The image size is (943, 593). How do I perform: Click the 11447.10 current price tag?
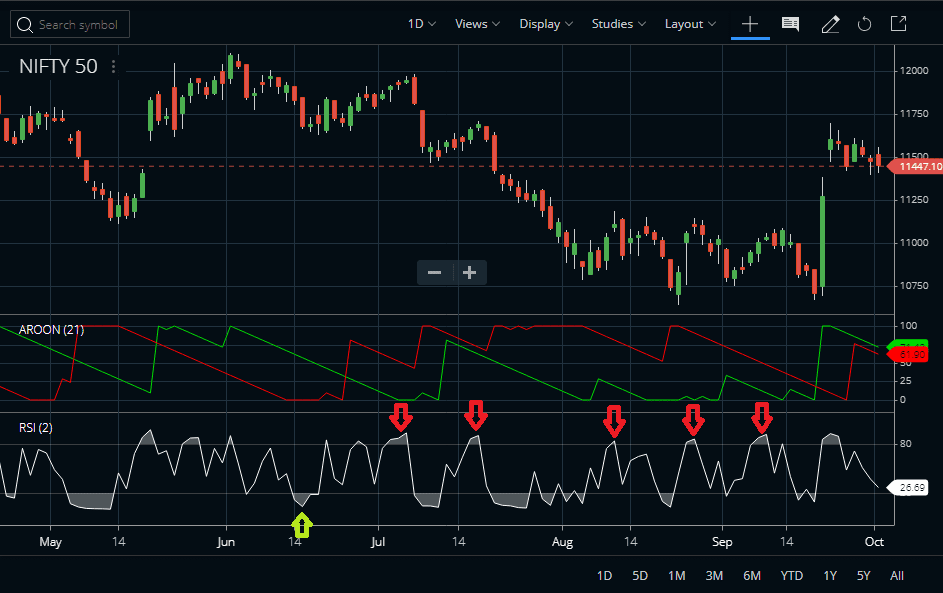coord(917,166)
